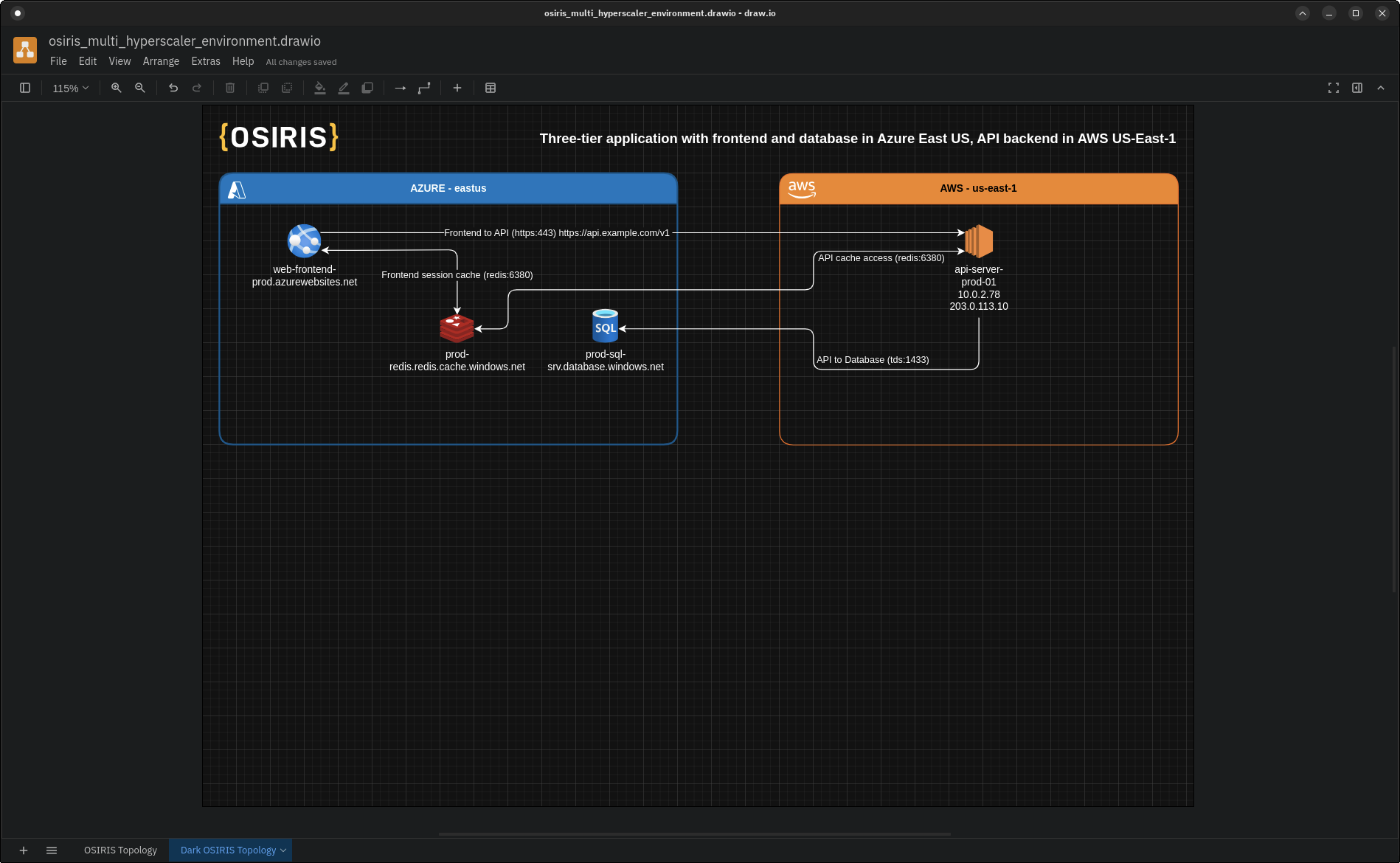Open the Insert plus dropdown
1400x863 pixels.
coord(457,88)
